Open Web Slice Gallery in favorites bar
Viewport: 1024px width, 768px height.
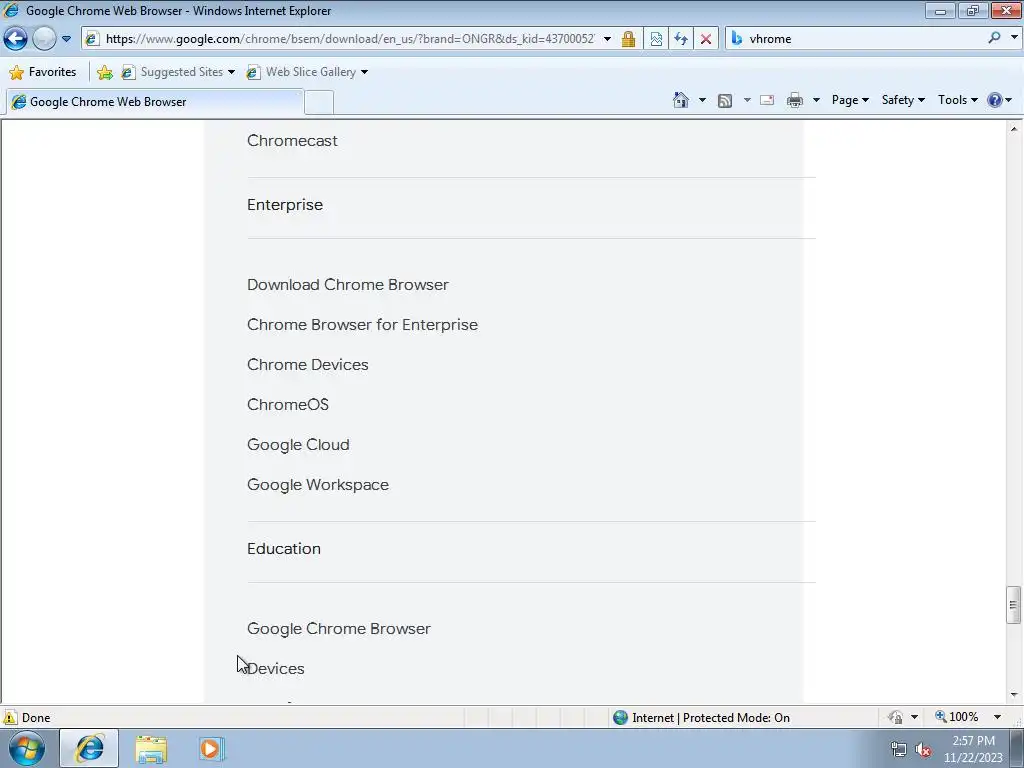tap(307, 72)
